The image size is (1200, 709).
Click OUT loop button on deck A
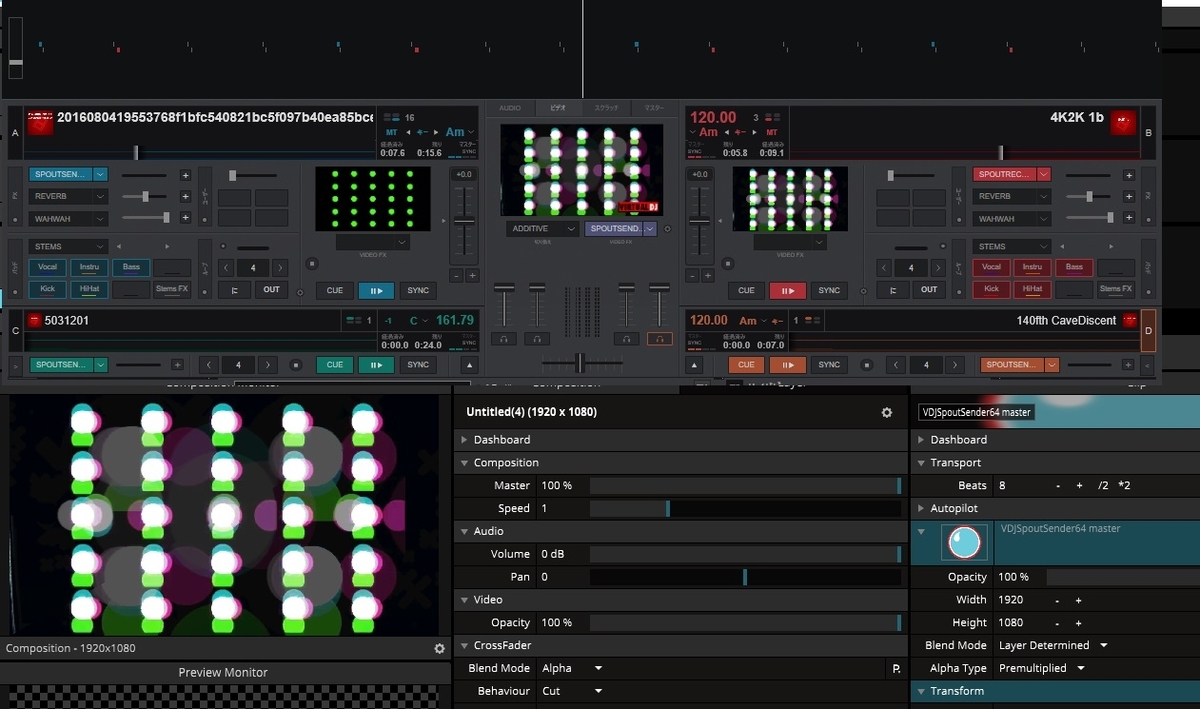[x=272, y=290]
